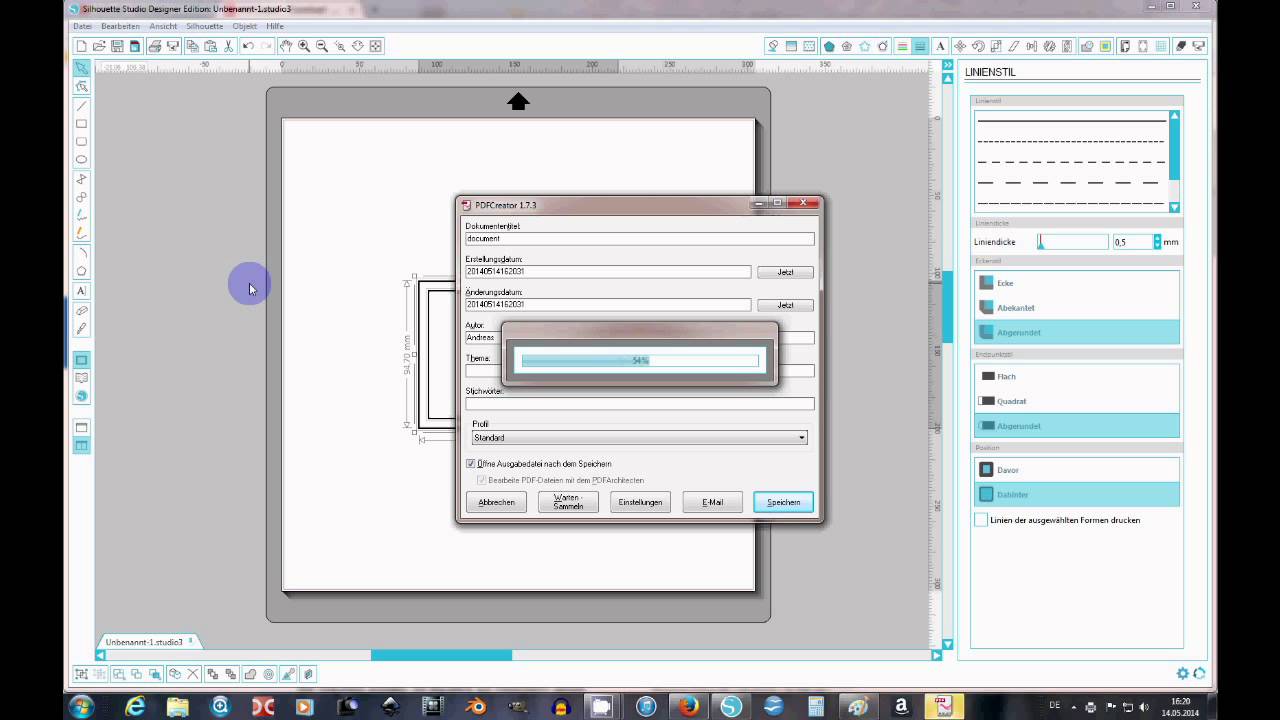Click the Print icon in toolbar
The width and height of the screenshot is (1280, 720).
coord(155,46)
